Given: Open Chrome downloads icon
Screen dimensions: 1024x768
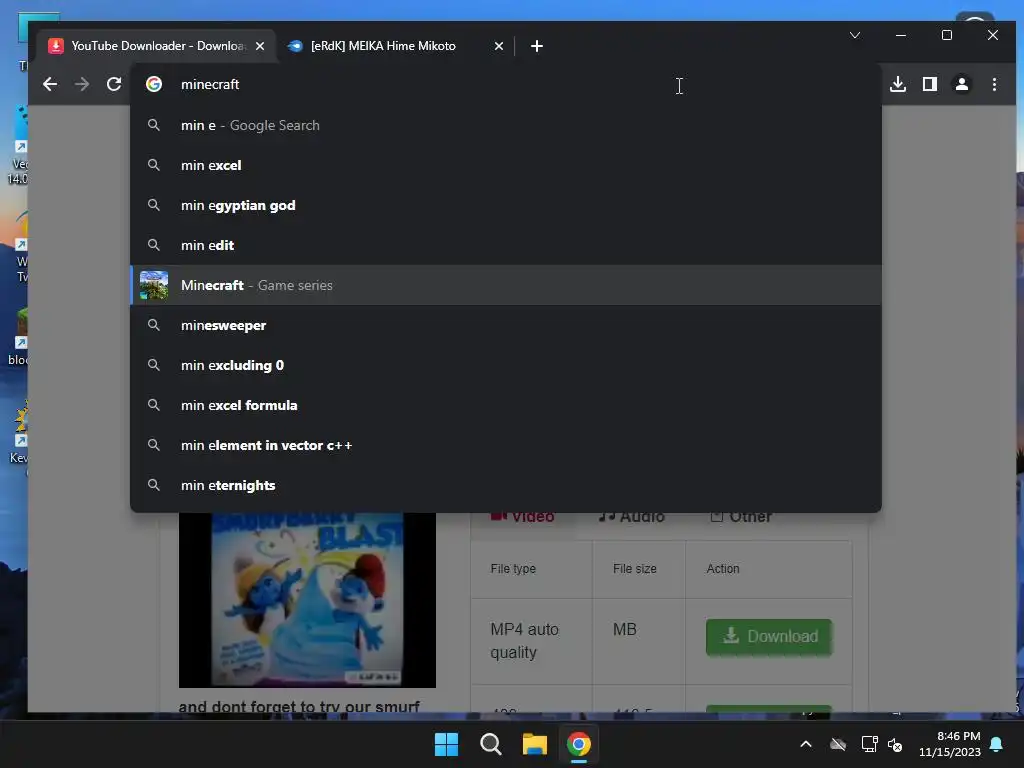Looking at the screenshot, I should pos(898,84).
